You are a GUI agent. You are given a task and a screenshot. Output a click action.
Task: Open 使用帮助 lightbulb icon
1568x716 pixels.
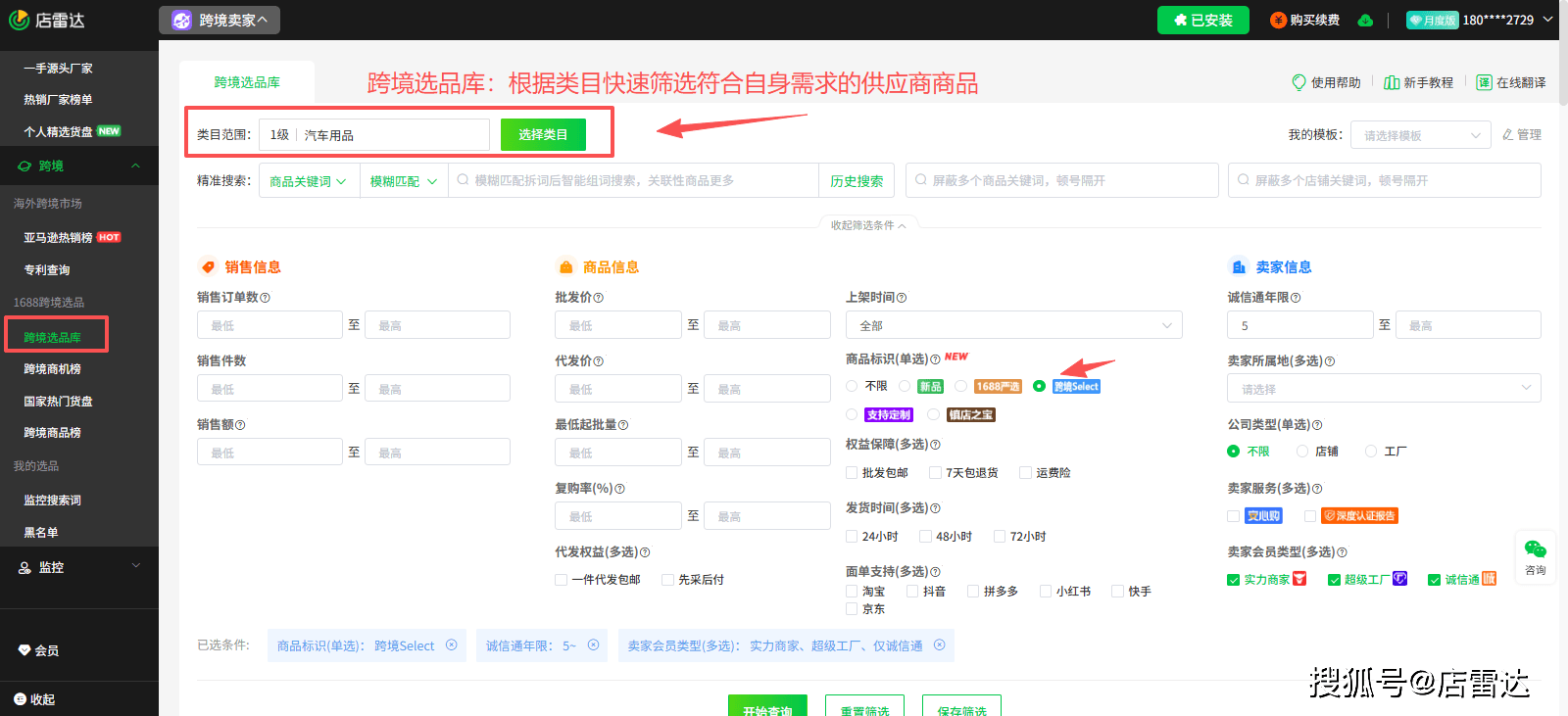[1298, 82]
